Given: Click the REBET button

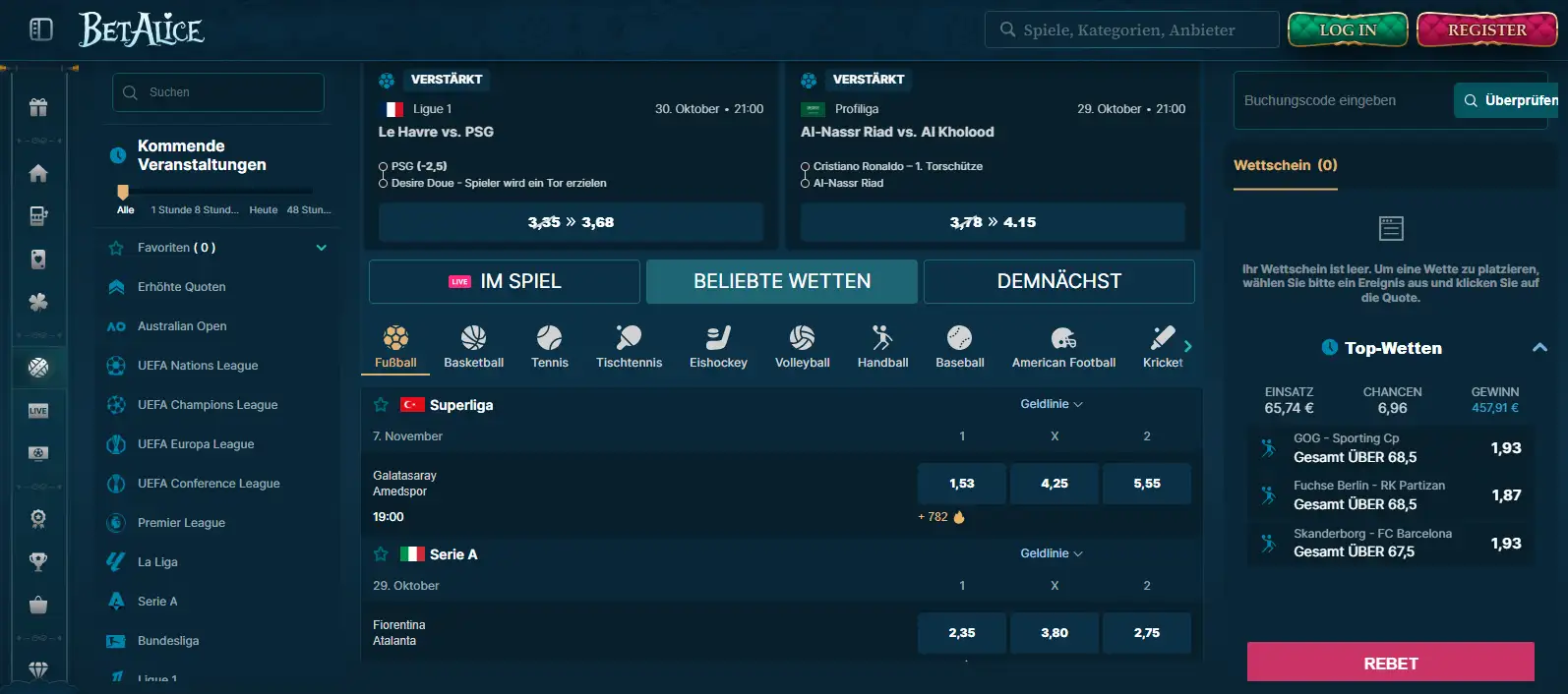Looking at the screenshot, I should 1391,663.
